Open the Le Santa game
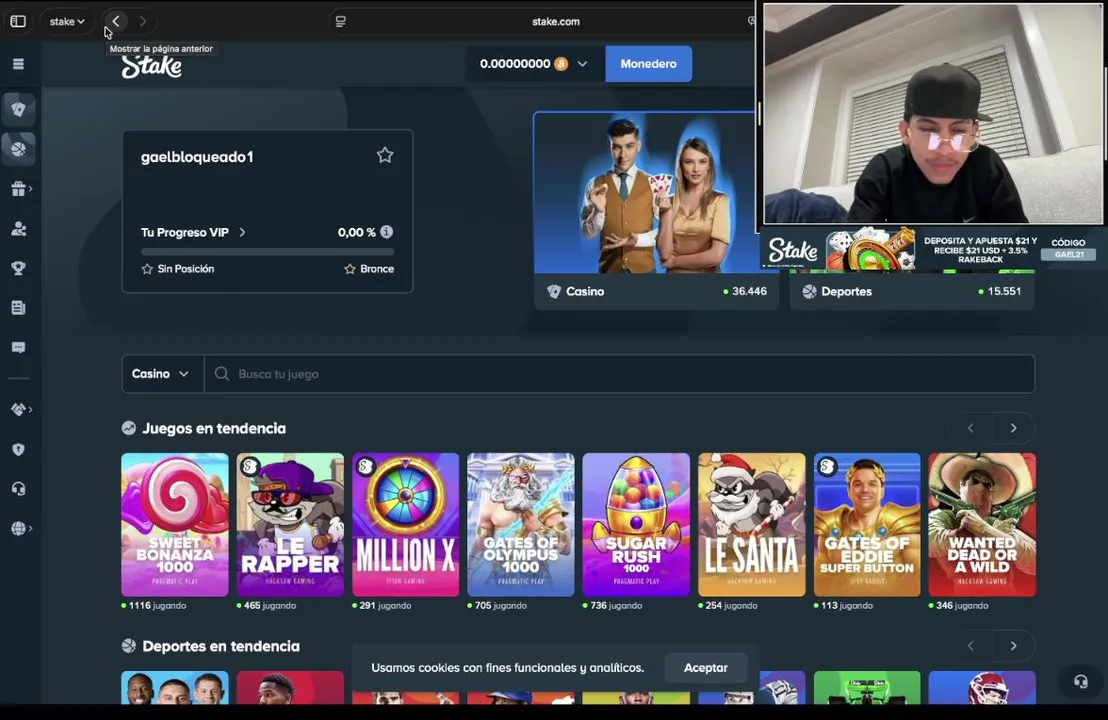The height and width of the screenshot is (720, 1108). click(x=751, y=524)
